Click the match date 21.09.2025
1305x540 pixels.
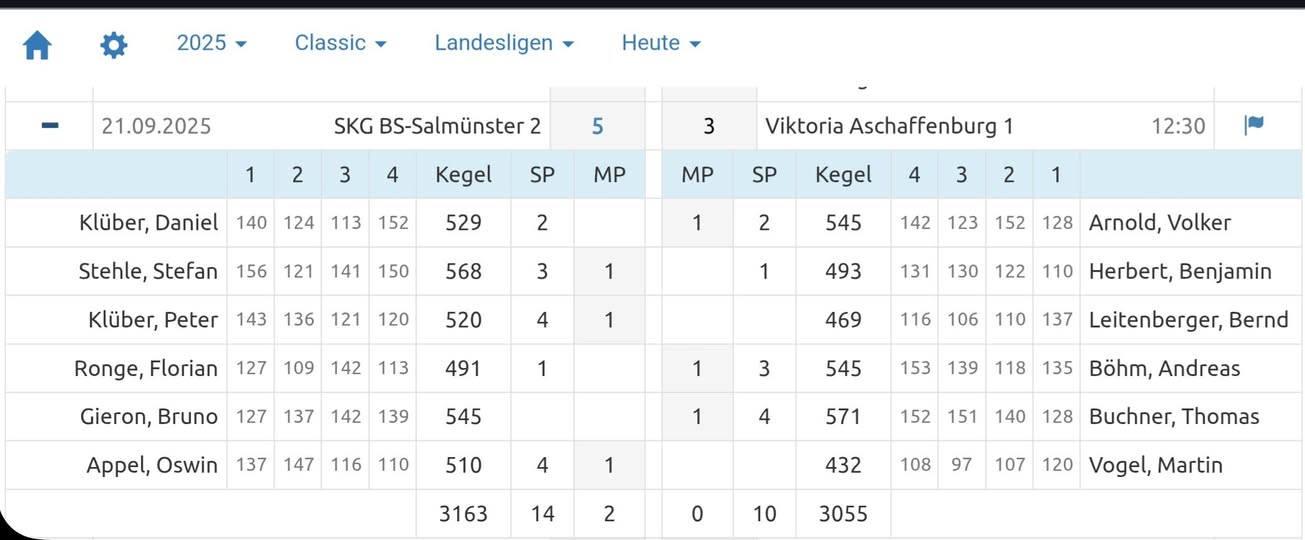pos(156,126)
